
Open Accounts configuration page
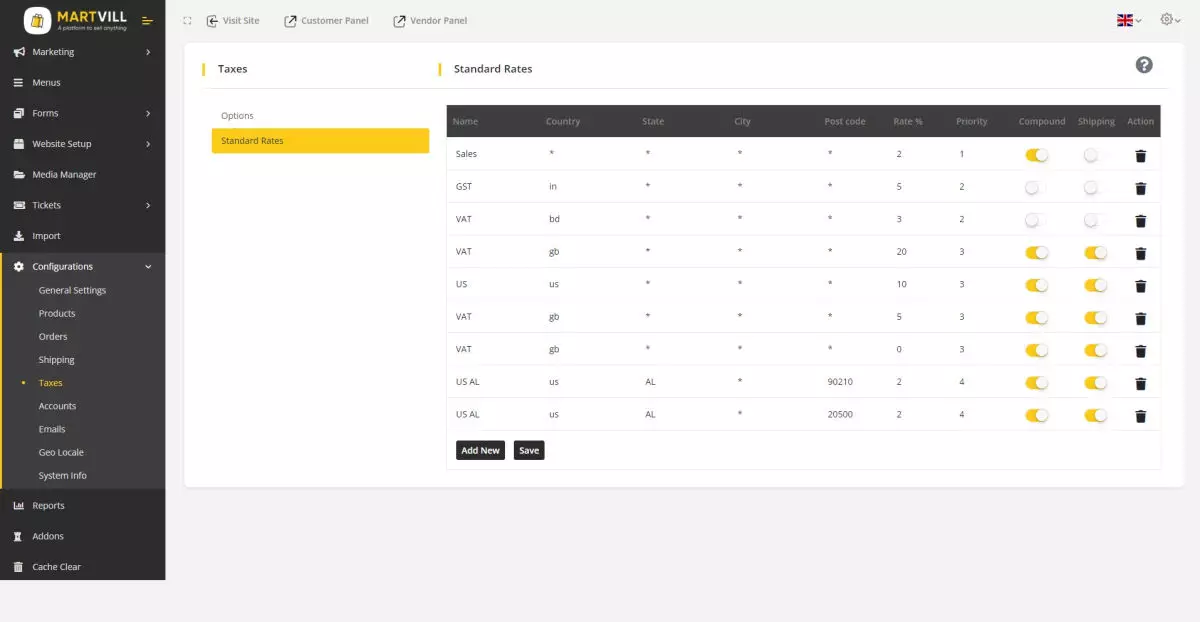coord(57,406)
